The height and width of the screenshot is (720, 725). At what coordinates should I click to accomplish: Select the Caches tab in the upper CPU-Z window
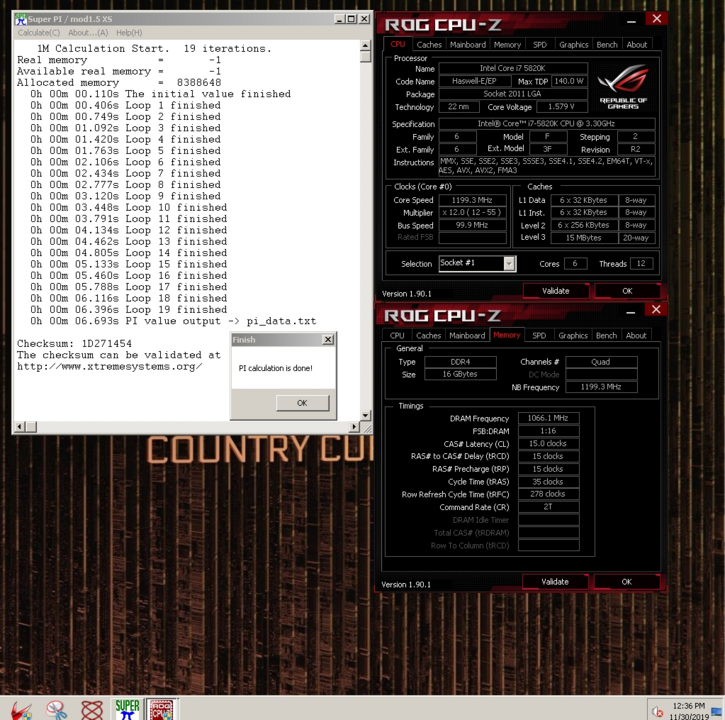(429, 45)
